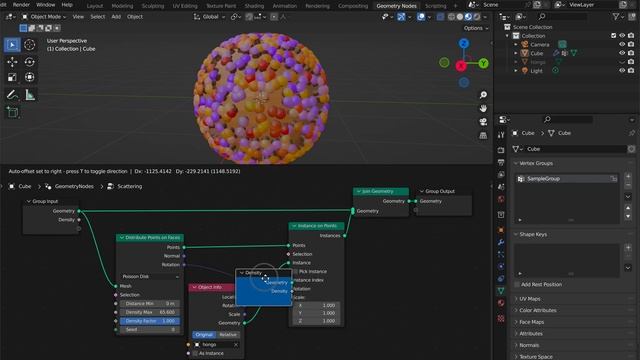Open the Help menu
Image resolution: width=640 pixels, height=360 pixels.
67,5
